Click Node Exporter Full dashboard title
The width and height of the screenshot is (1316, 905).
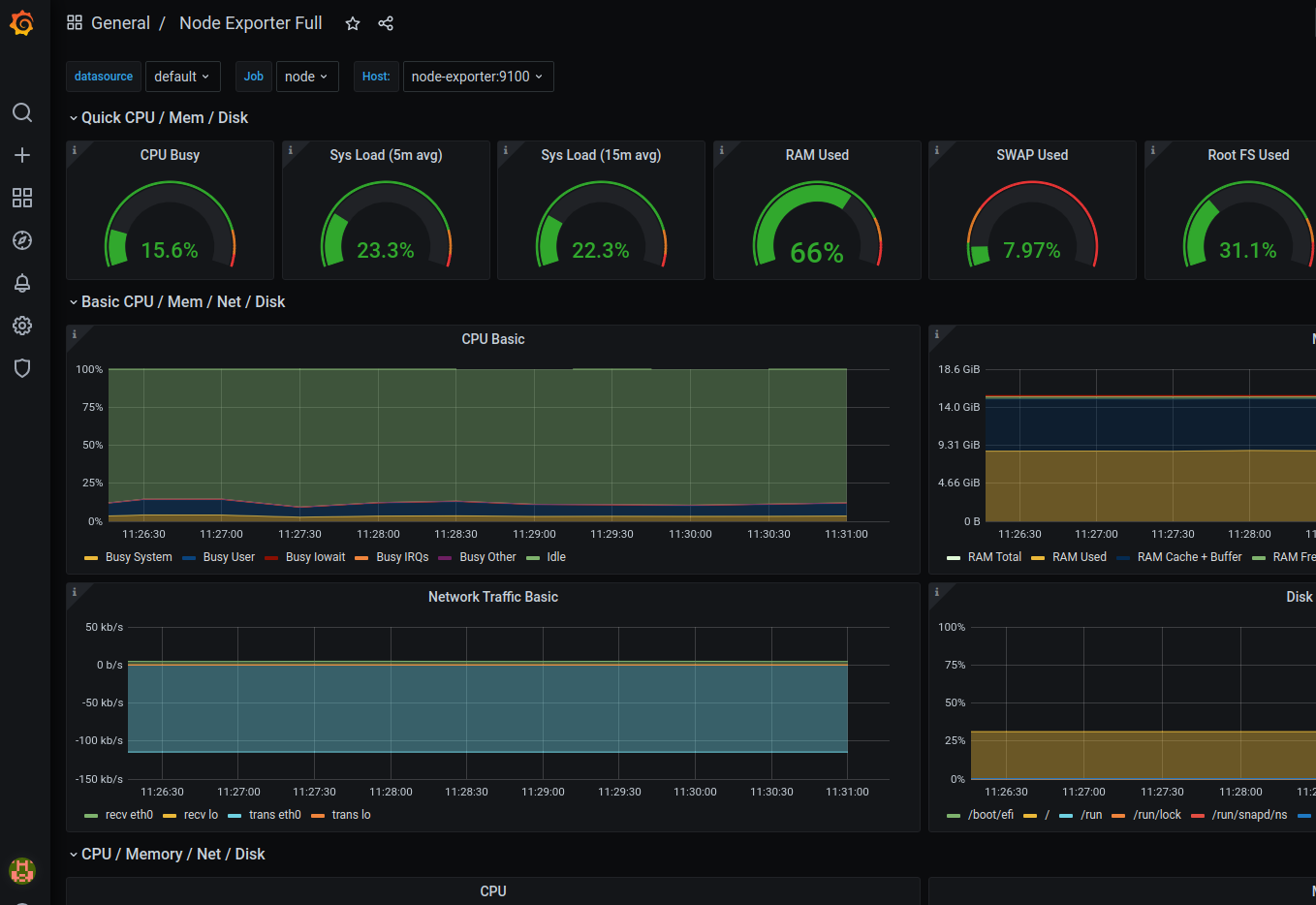click(251, 23)
